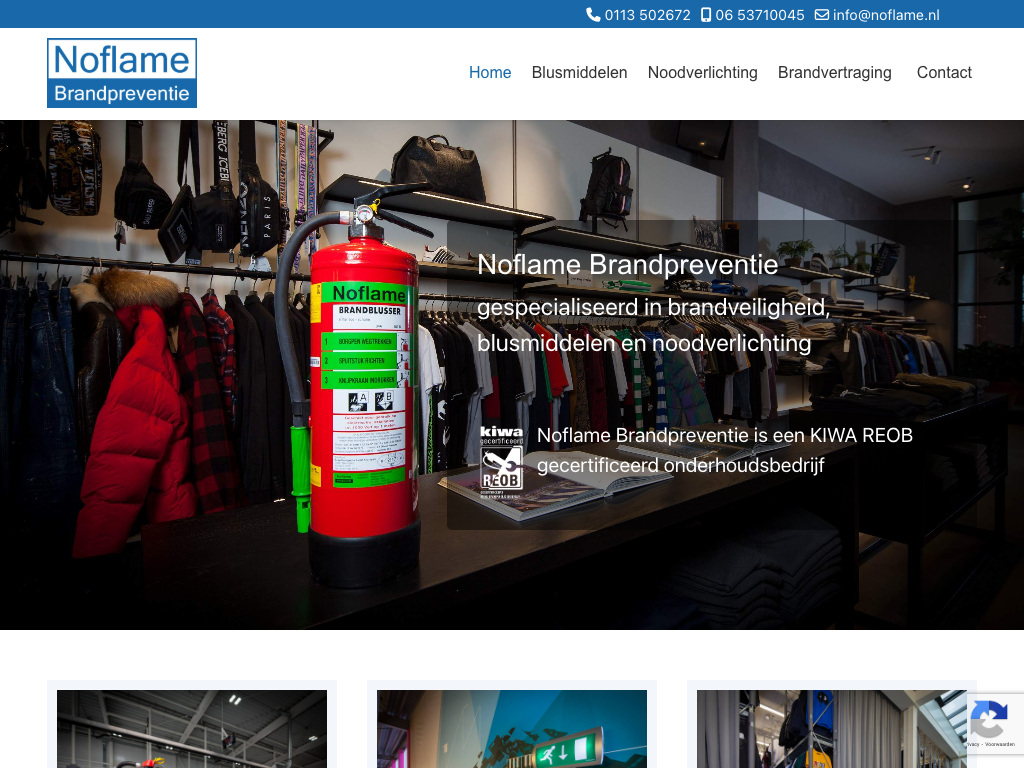Screen dimensions: 1024x768
Task: Open the Blusmiddelen menu item
Action: point(579,73)
